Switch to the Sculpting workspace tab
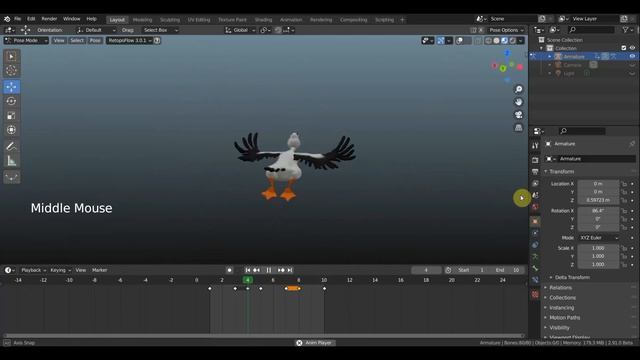This screenshot has width=640, height=360. coord(170,20)
